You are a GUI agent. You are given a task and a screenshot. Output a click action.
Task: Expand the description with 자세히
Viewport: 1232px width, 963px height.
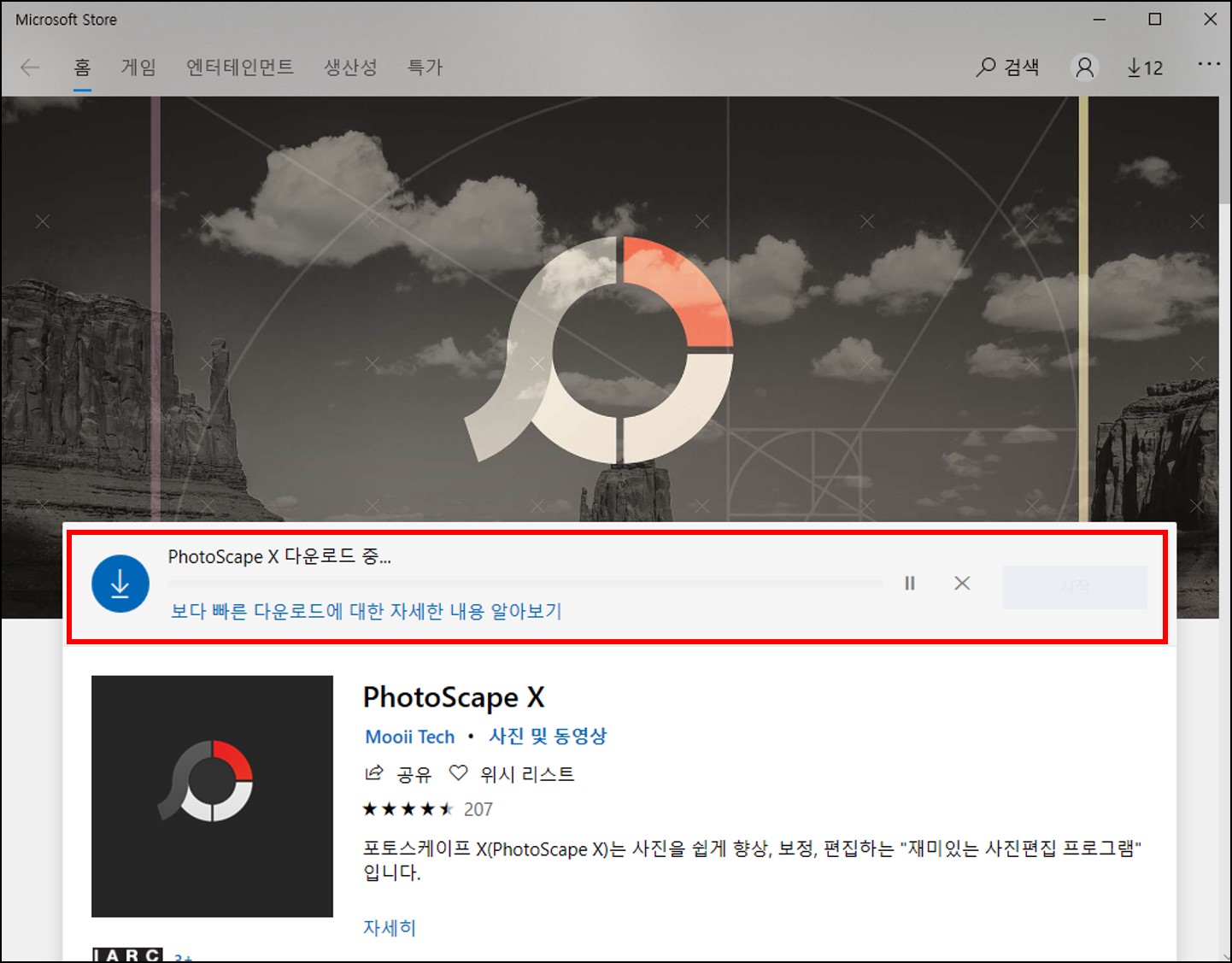390,928
